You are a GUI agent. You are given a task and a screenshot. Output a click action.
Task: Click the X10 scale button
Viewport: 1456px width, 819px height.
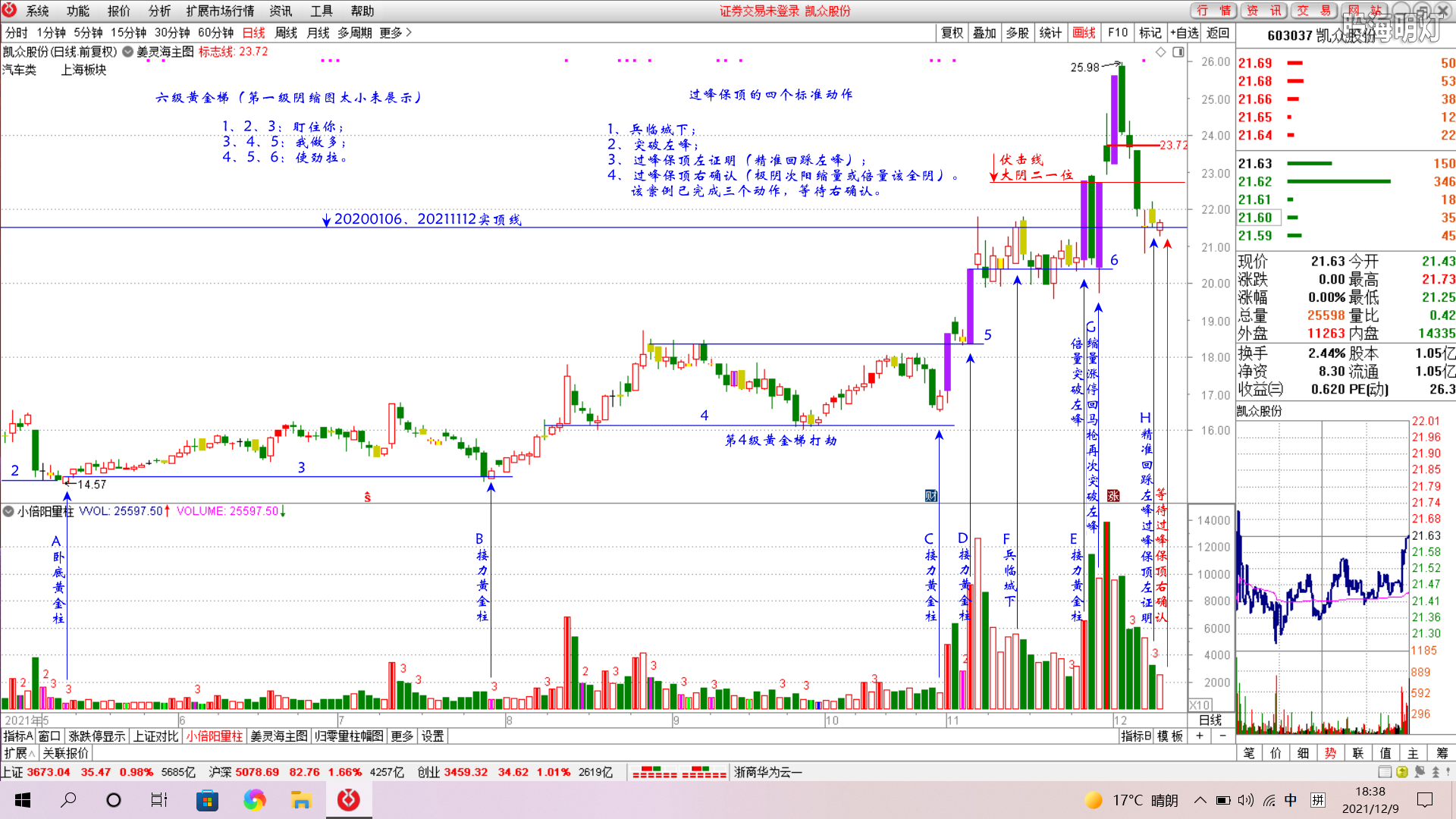[x=1200, y=704]
